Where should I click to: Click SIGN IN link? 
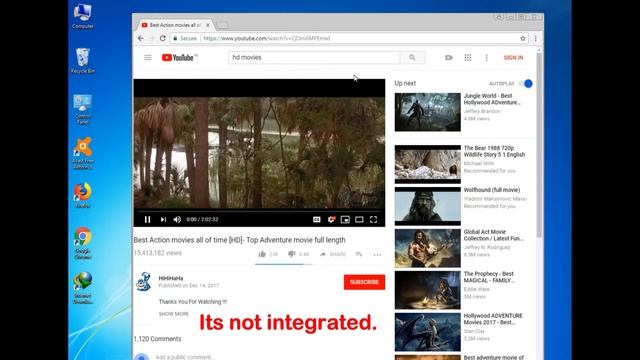click(x=513, y=58)
